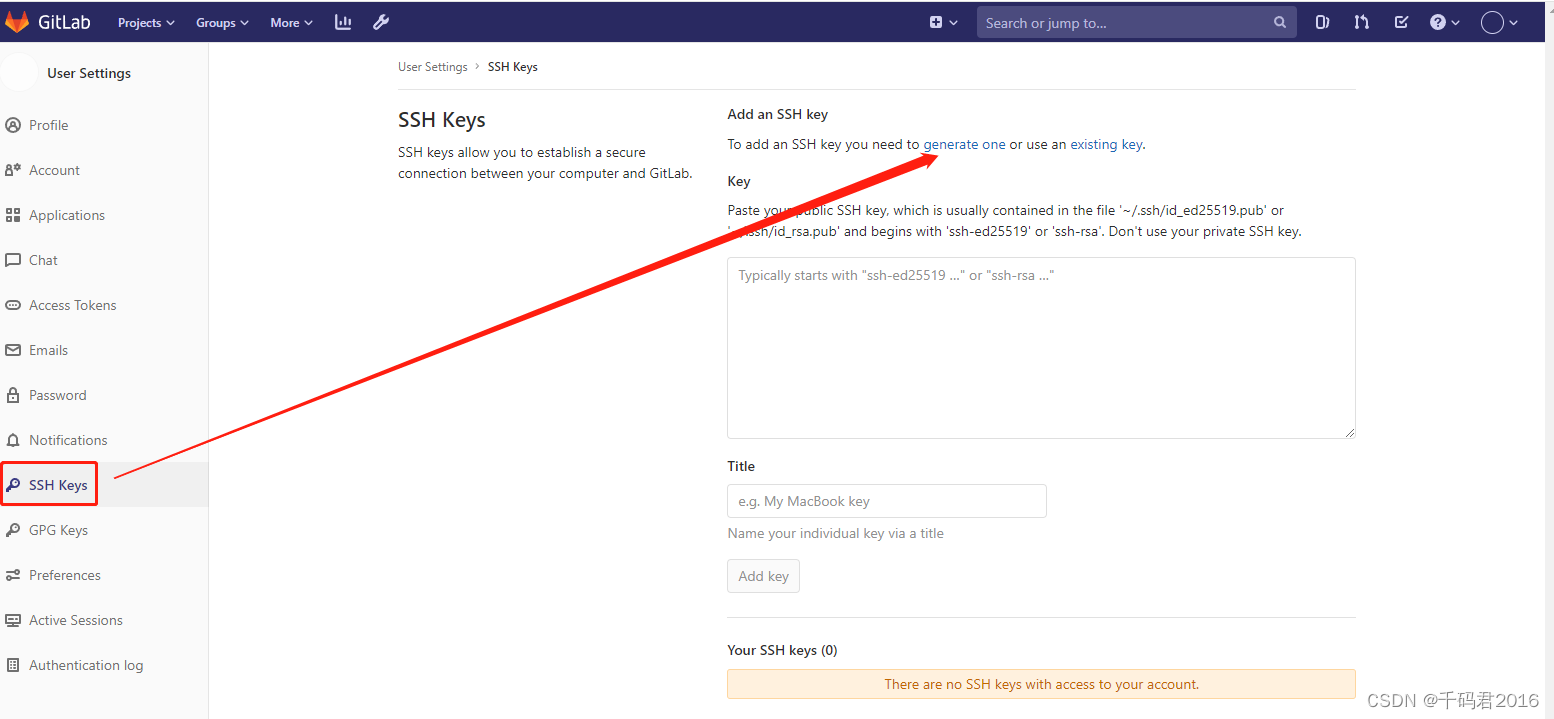Click the analytics chart icon in the top bar
The height and width of the screenshot is (719, 1554).
tap(343, 21)
